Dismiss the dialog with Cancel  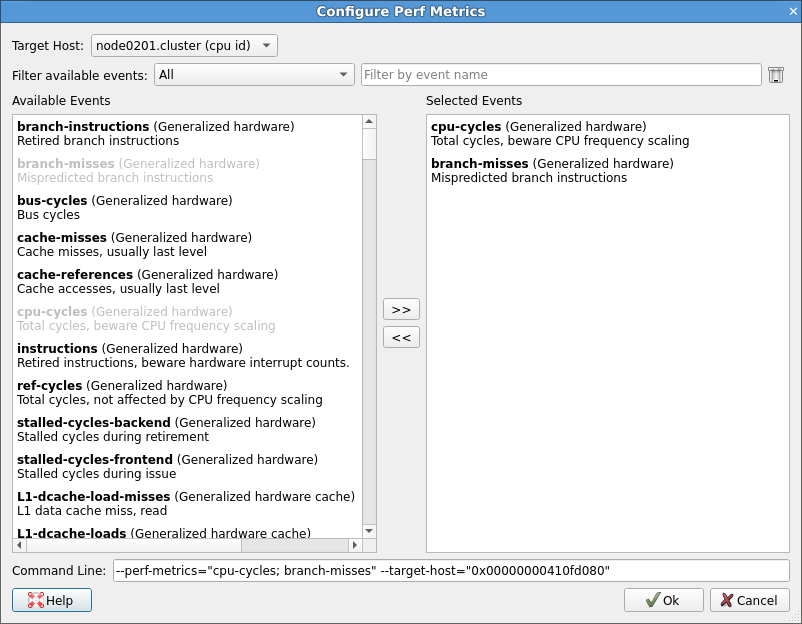[749, 600]
